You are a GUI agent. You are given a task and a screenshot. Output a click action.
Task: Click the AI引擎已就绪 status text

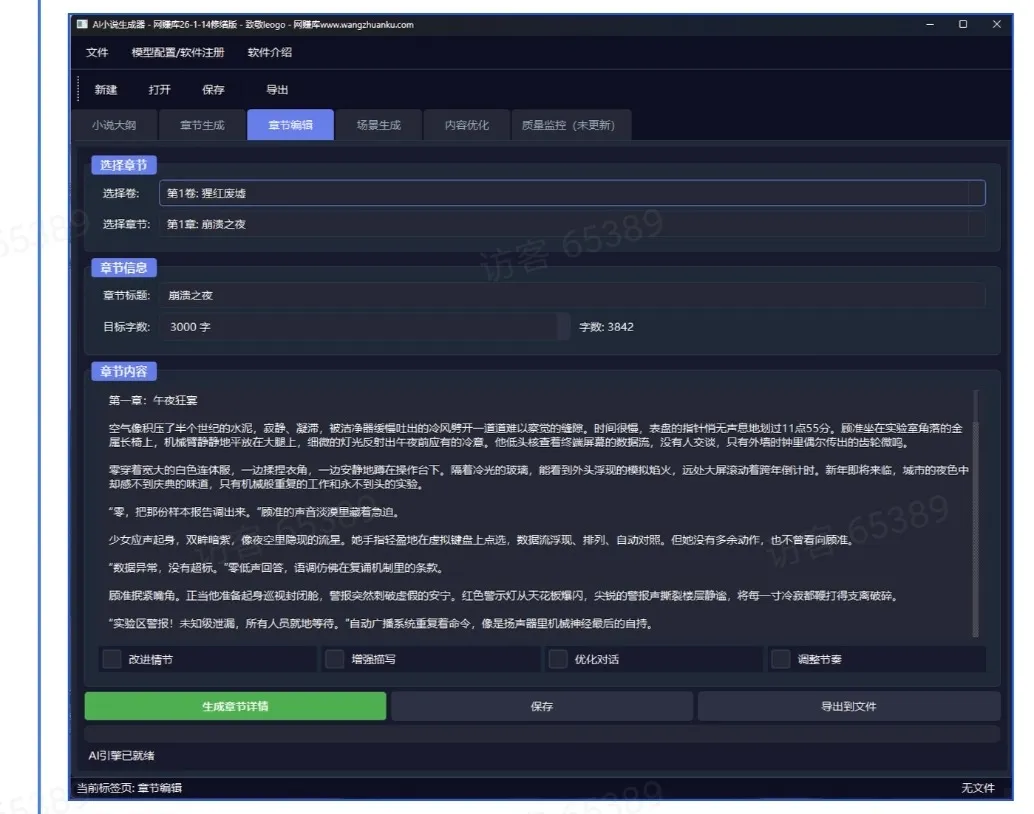pyautogui.click(x=121, y=756)
